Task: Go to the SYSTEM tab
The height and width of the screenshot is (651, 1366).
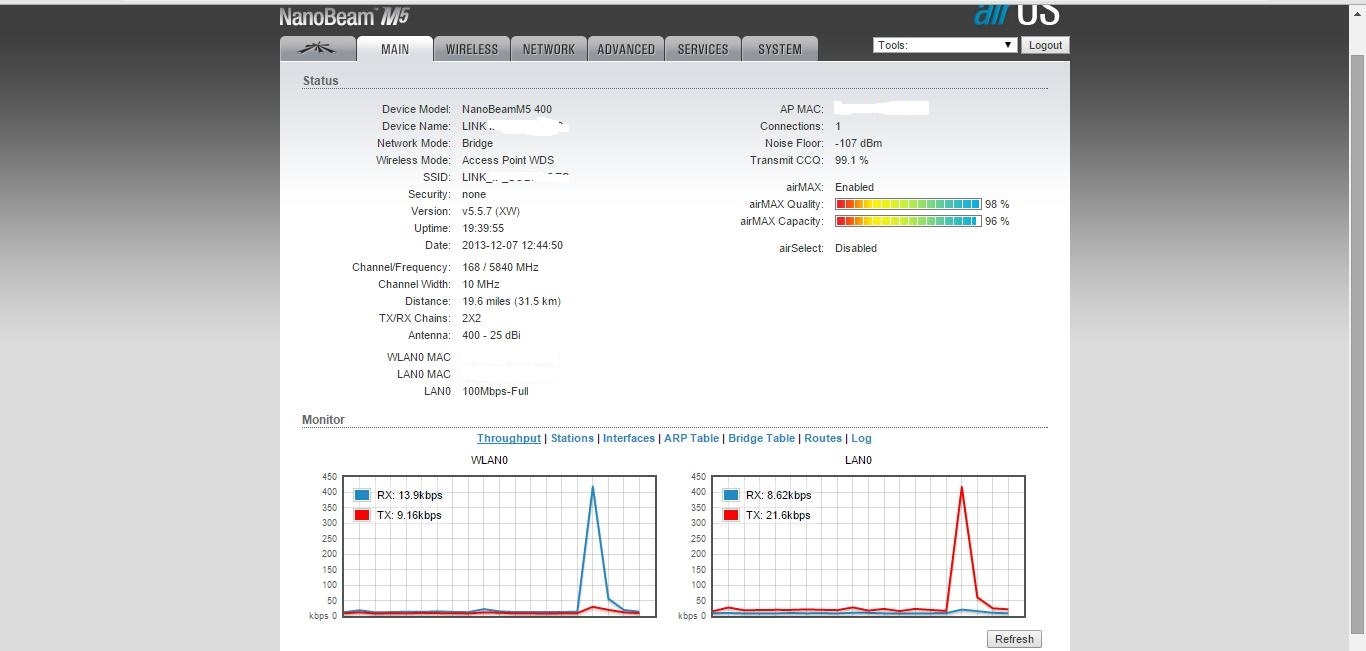Action: click(x=780, y=49)
